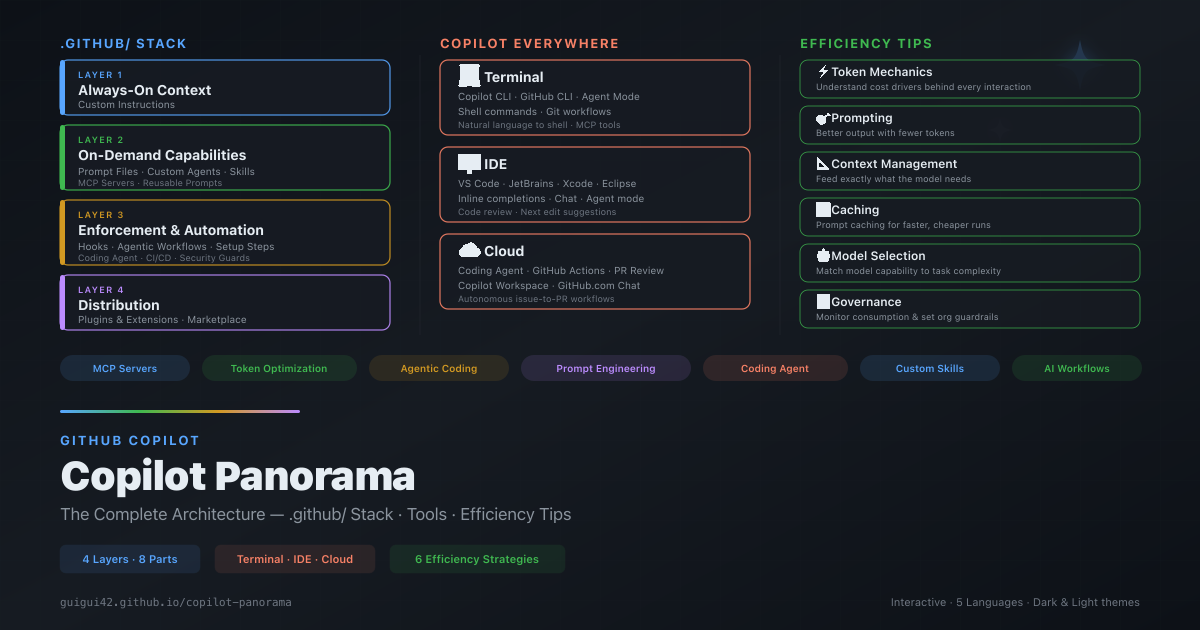Click the .GITHUB/ STACK heading
Screen dimensions: 1200x630
point(123,44)
